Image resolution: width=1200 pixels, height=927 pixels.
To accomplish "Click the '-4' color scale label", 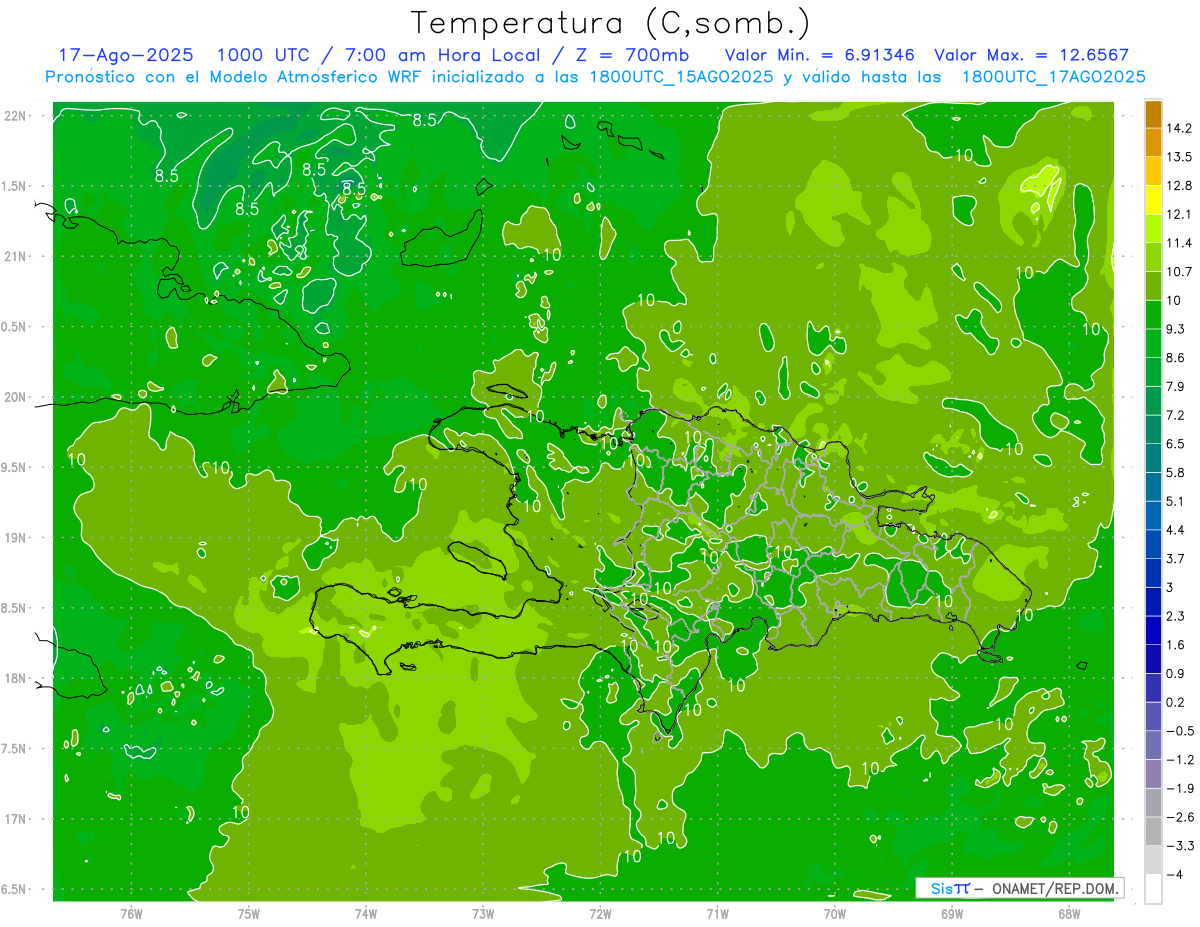I will click(x=1173, y=875).
